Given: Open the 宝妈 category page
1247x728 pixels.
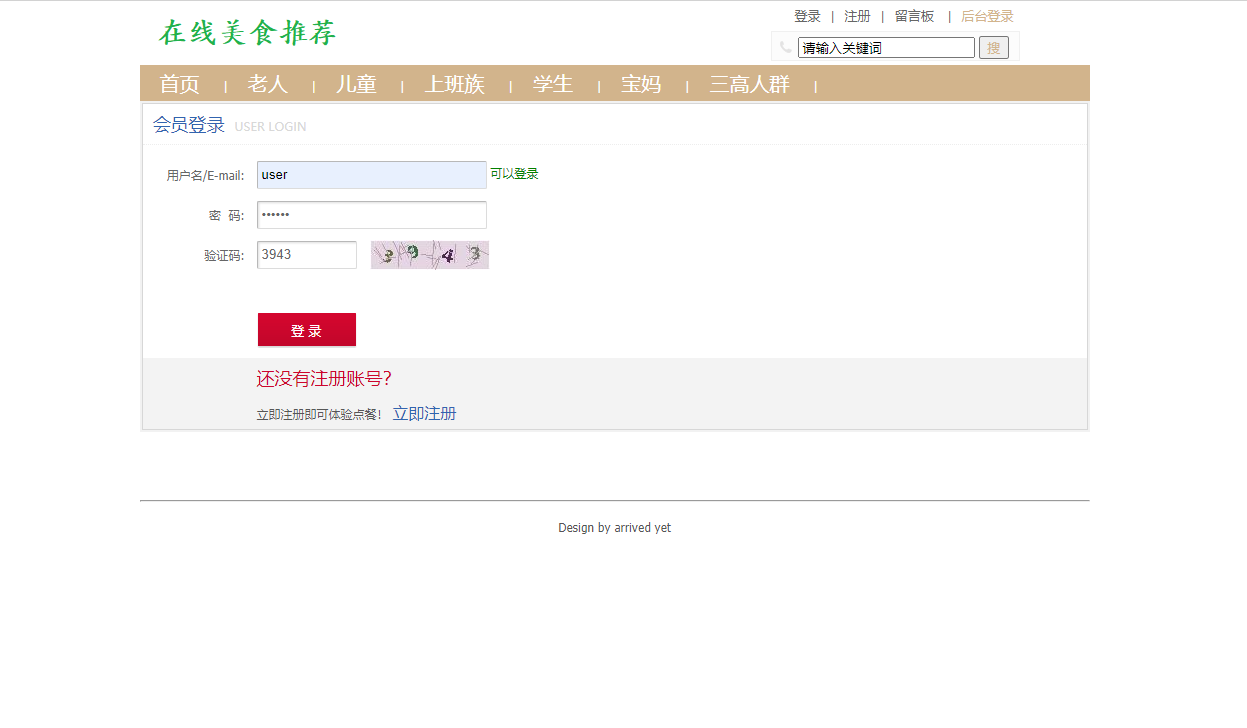Looking at the screenshot, I should (641, 84).
